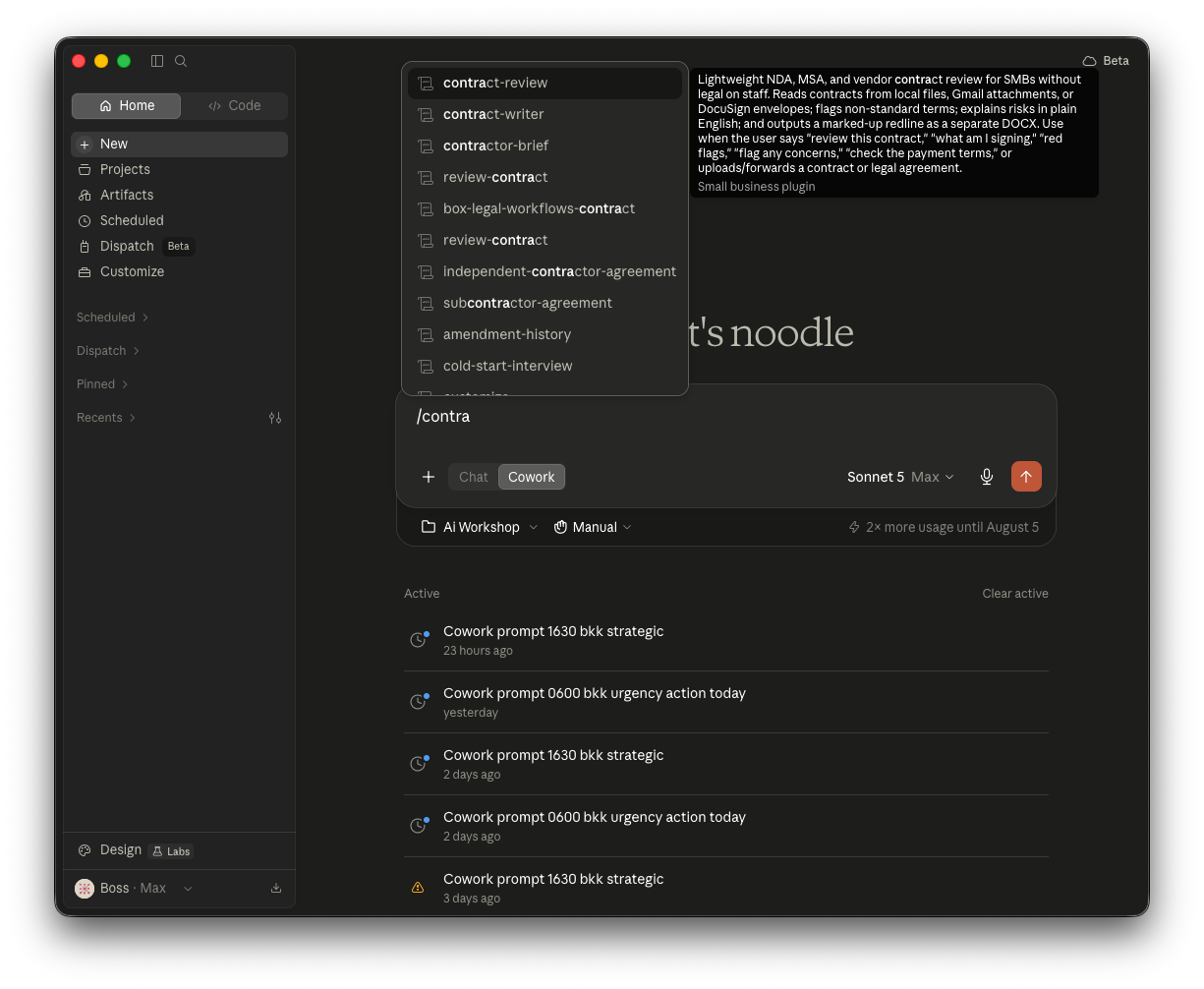Select independent-contractor-agreement skill
The image size is (1204, 989).
pyautogui.click(x=545, y=271)
